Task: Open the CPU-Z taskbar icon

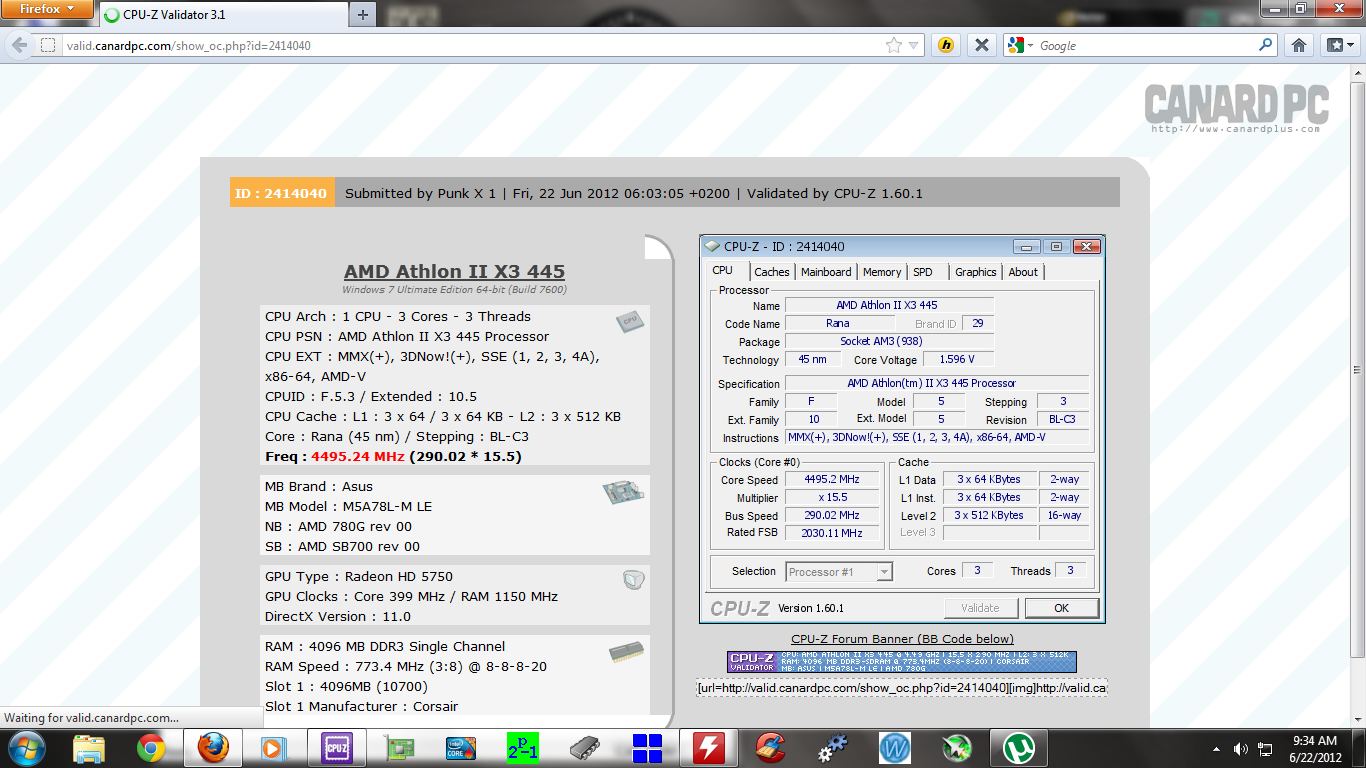Action: [336, 748]
